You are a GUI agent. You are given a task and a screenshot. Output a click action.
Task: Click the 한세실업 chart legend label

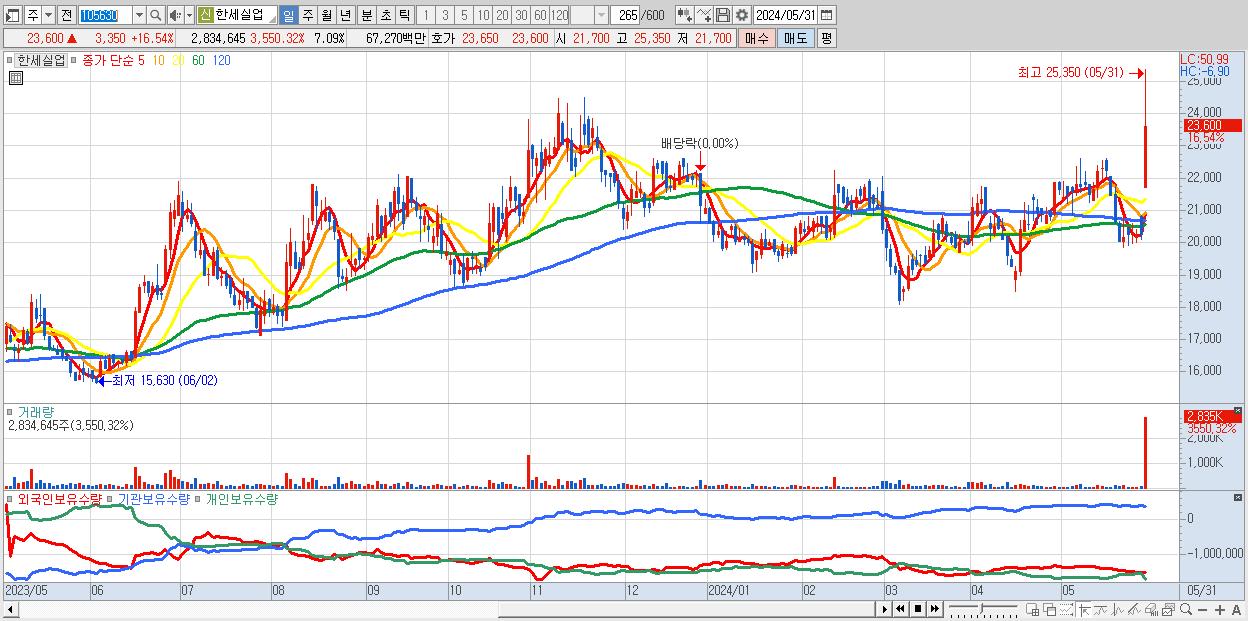point(42,60)
